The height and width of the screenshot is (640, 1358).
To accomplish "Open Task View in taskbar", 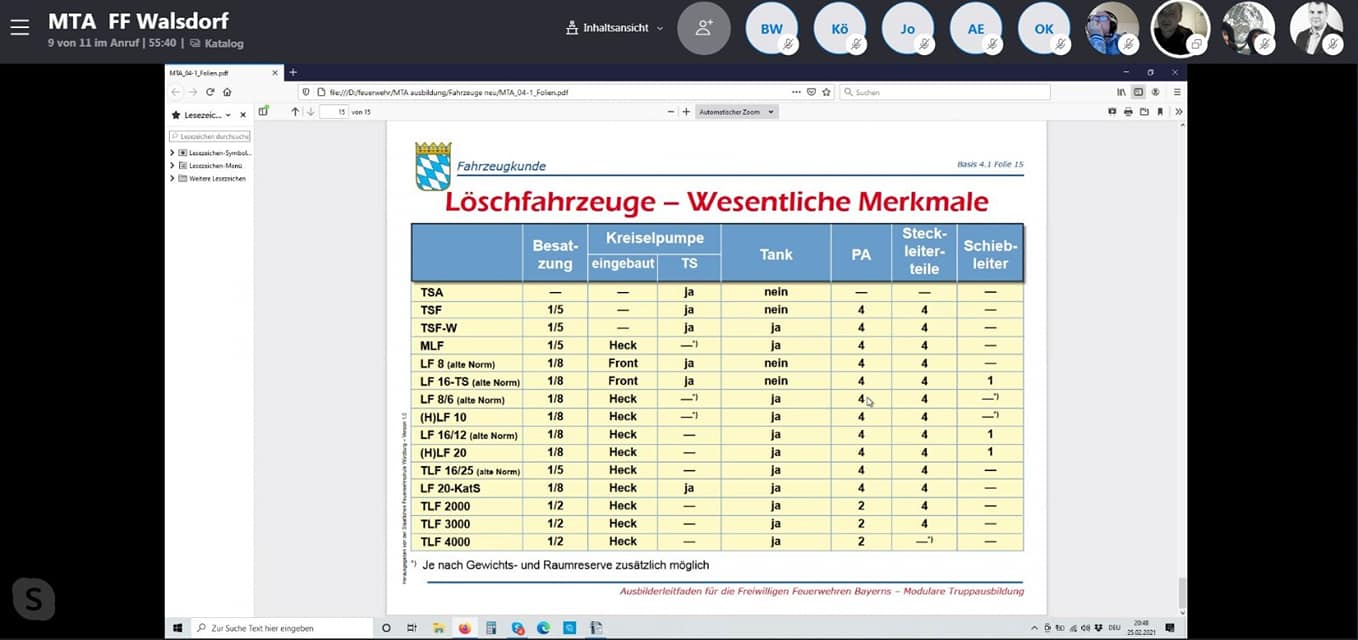I will [412, 628].
